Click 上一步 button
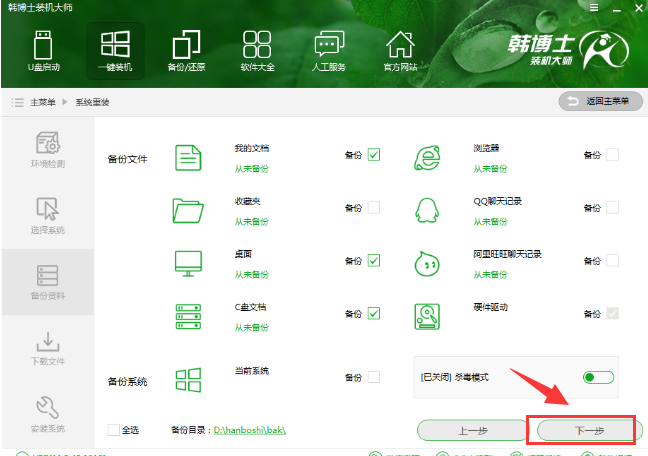 click(473, 431)
